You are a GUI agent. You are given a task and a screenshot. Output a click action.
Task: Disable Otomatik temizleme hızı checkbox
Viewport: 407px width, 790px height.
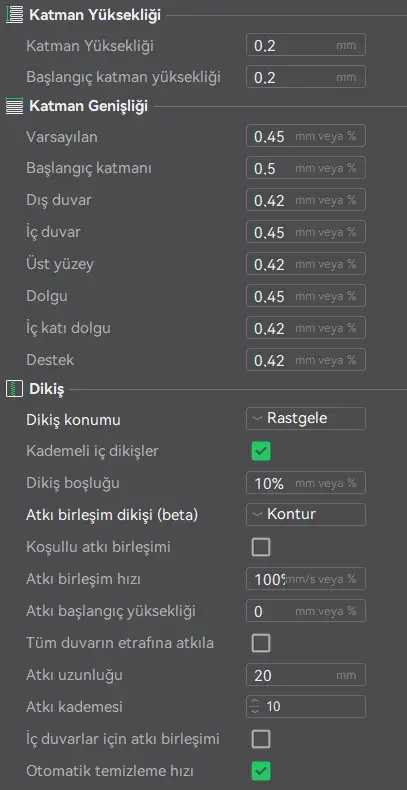coord(261,771)
